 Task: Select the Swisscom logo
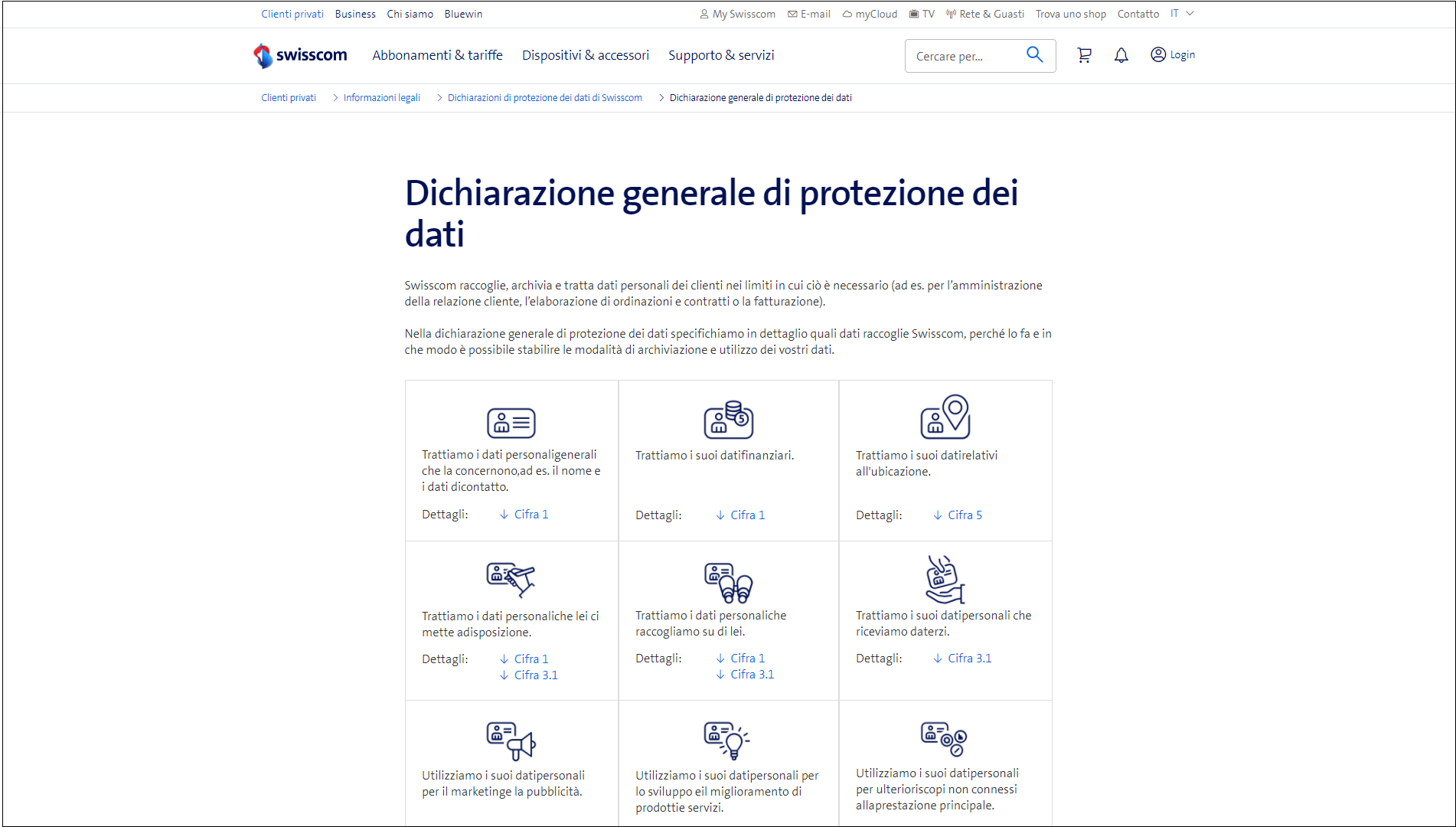click(299, 55)
